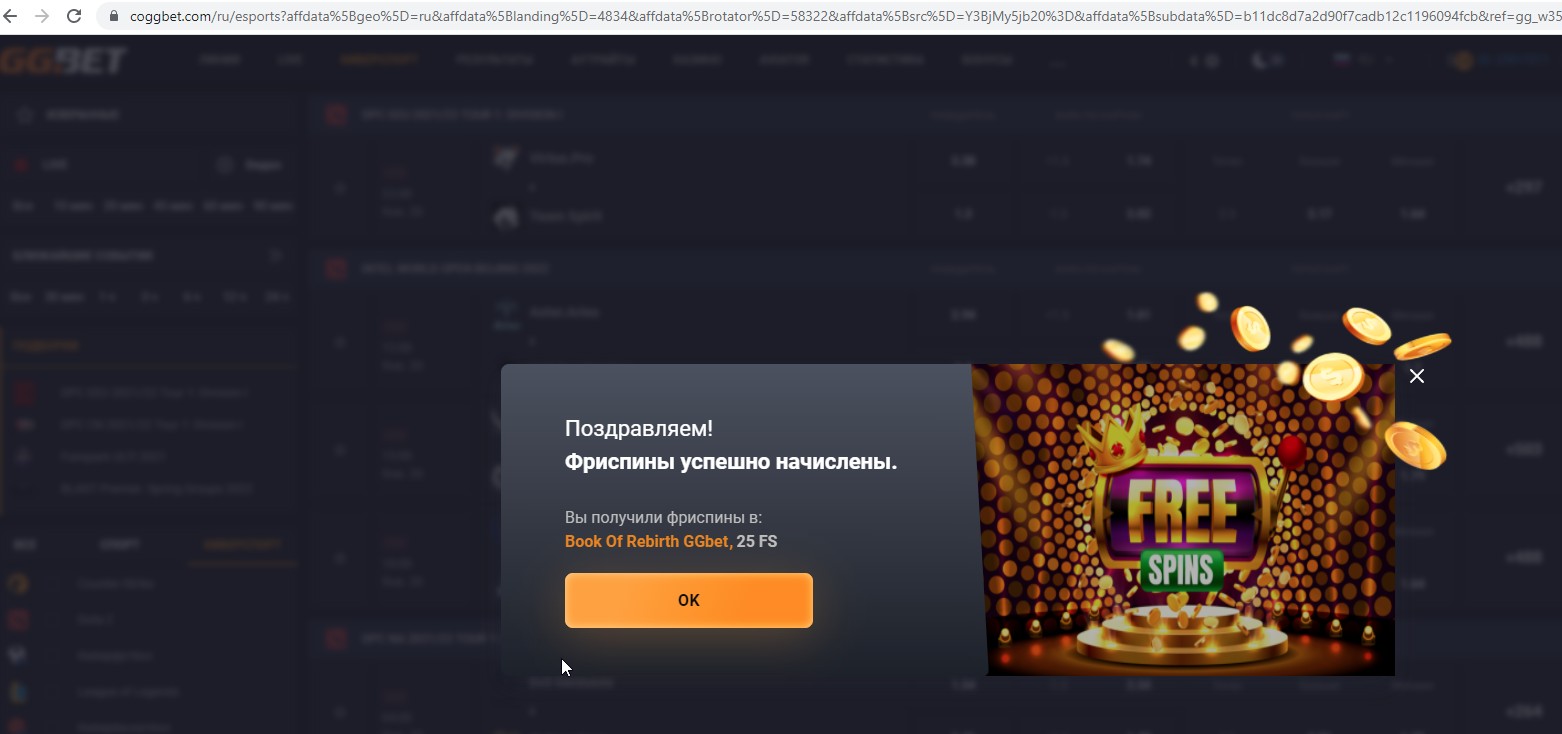
Task: Click the red game icon of first tournament
Action: coord(336,115)
